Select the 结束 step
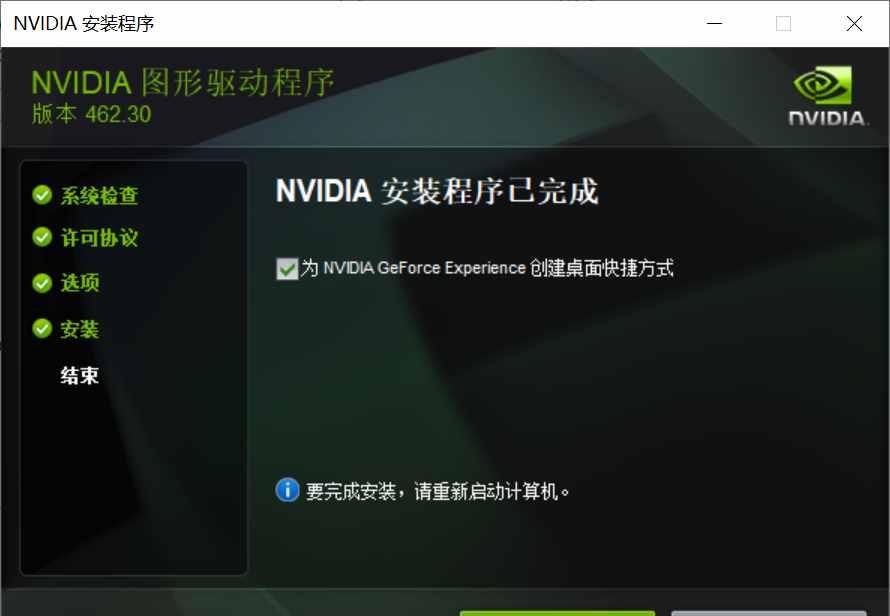Viewport: 890px width, 616px height. click(x=80, y=375)
